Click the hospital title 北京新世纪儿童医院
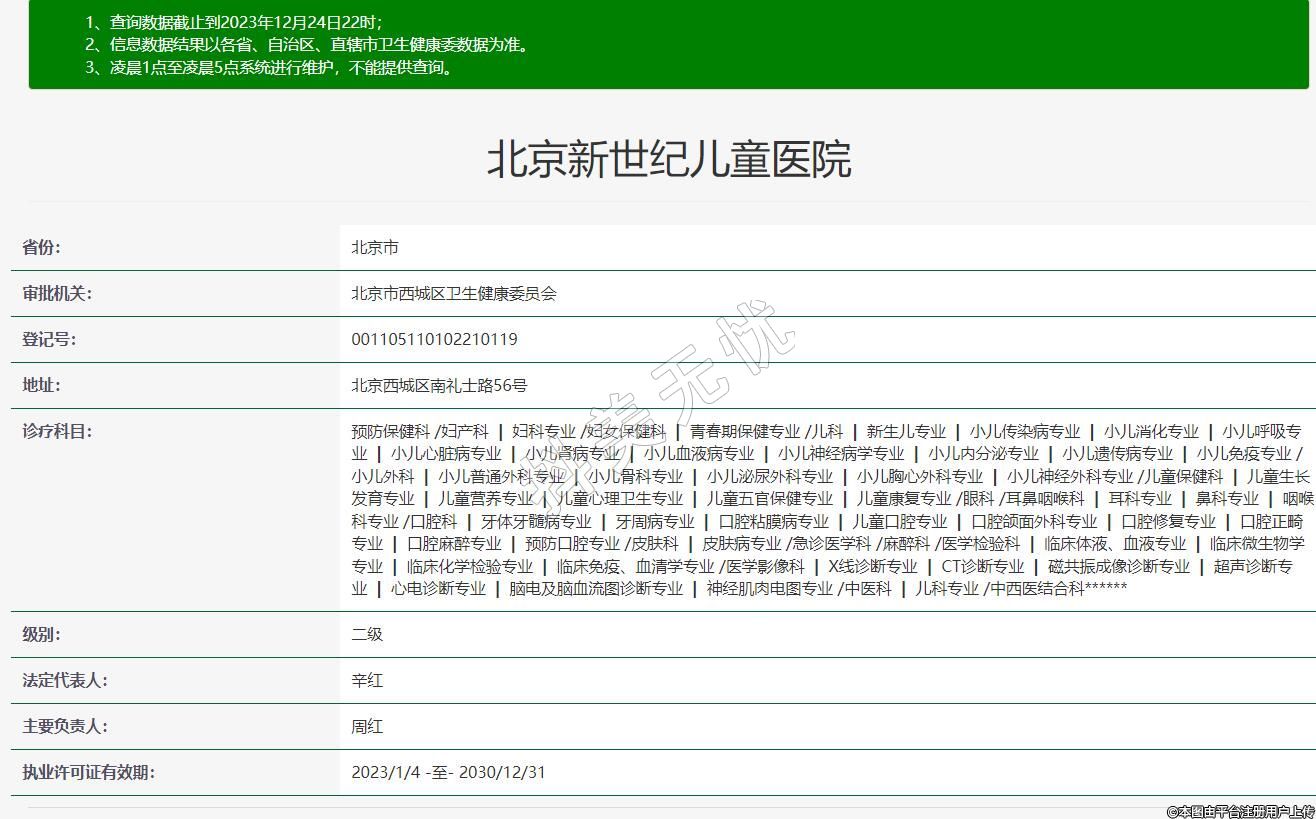This screenshot has width=1316, height=819. pos(668,160)
